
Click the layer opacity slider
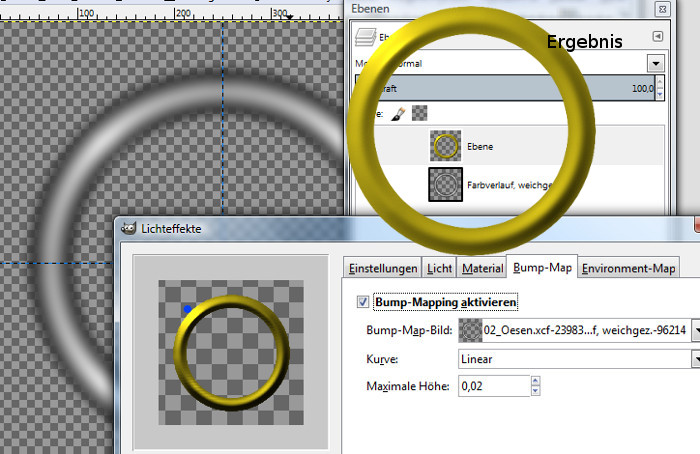(500, 89)
